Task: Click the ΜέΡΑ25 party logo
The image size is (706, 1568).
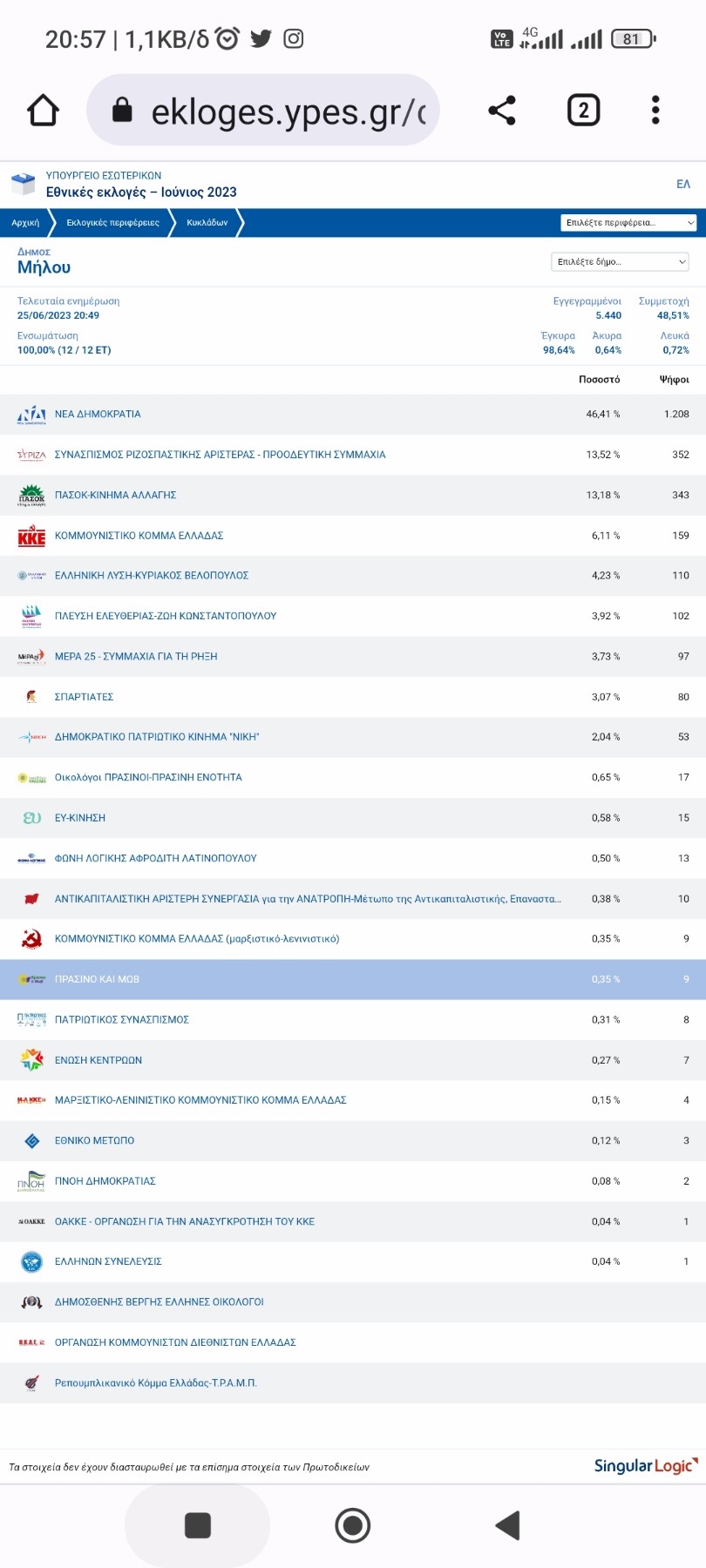Action: (31, 657)
